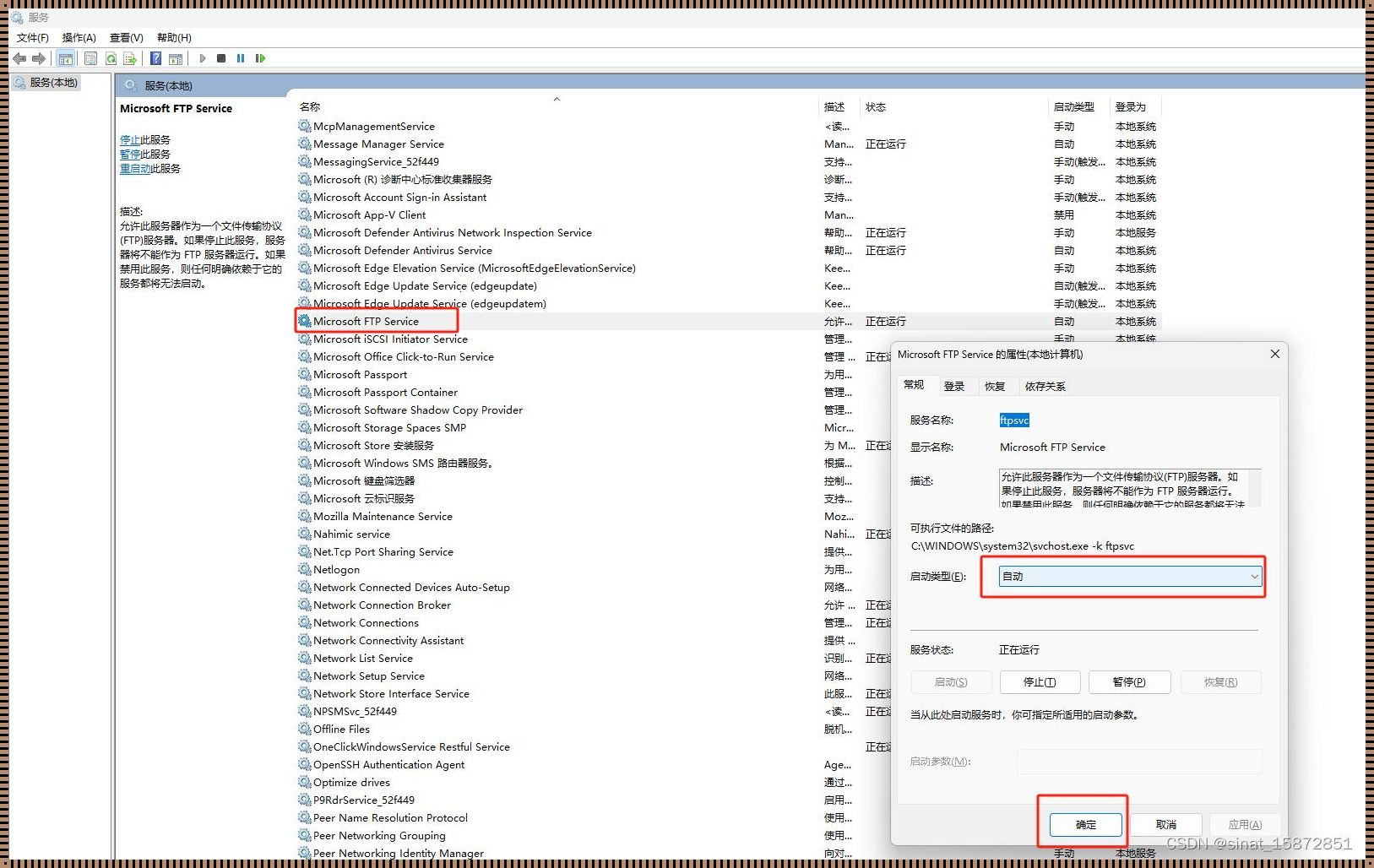The height and width of the screenshot is (868, 1374).
Task: Select the MessagingService_52f449 row
Action: coord(729,162)
